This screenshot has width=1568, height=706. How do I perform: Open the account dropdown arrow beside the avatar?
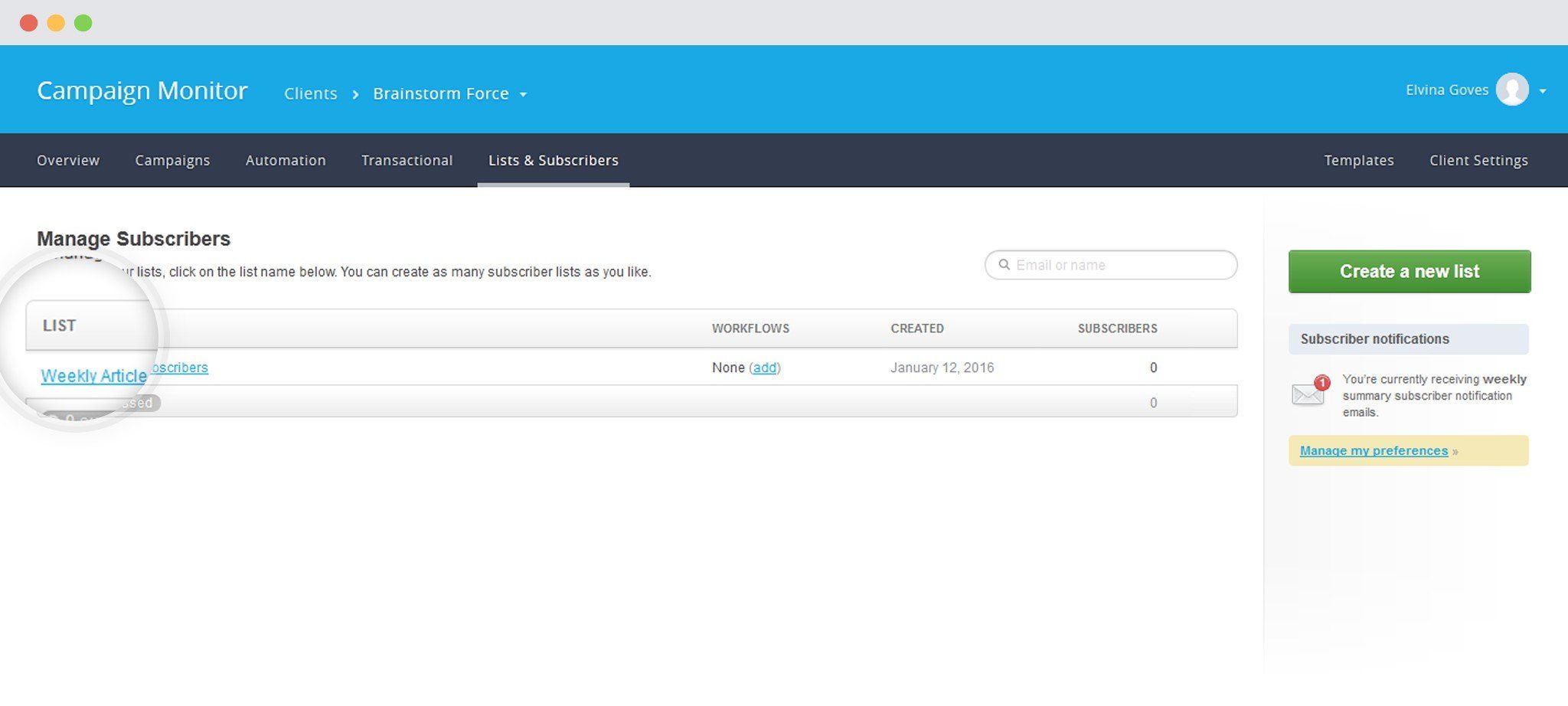click(1543, 91)
